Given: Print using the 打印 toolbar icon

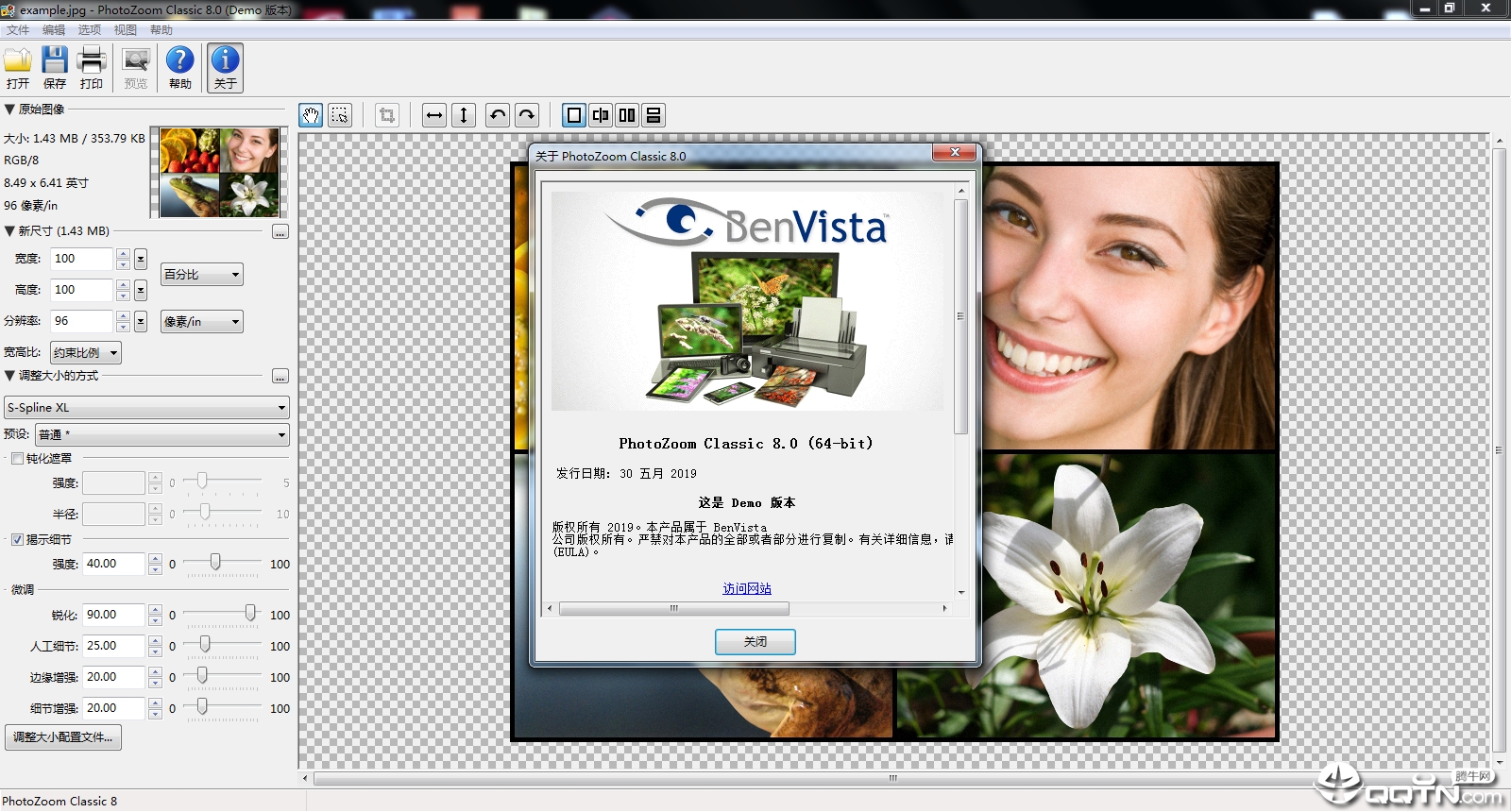Looking at the screenshot, I should tap(92, 68).
